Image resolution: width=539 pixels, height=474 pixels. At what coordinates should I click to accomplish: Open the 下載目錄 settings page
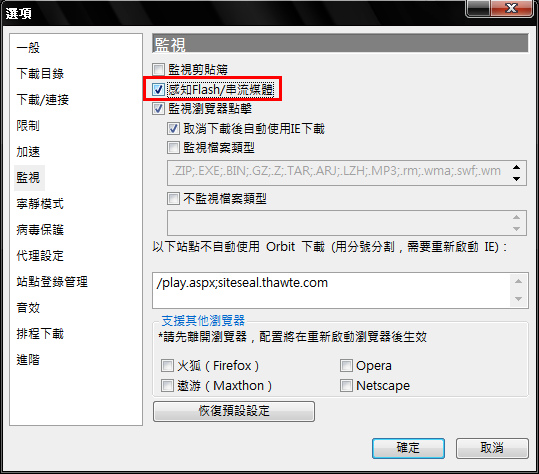point(40,73)
